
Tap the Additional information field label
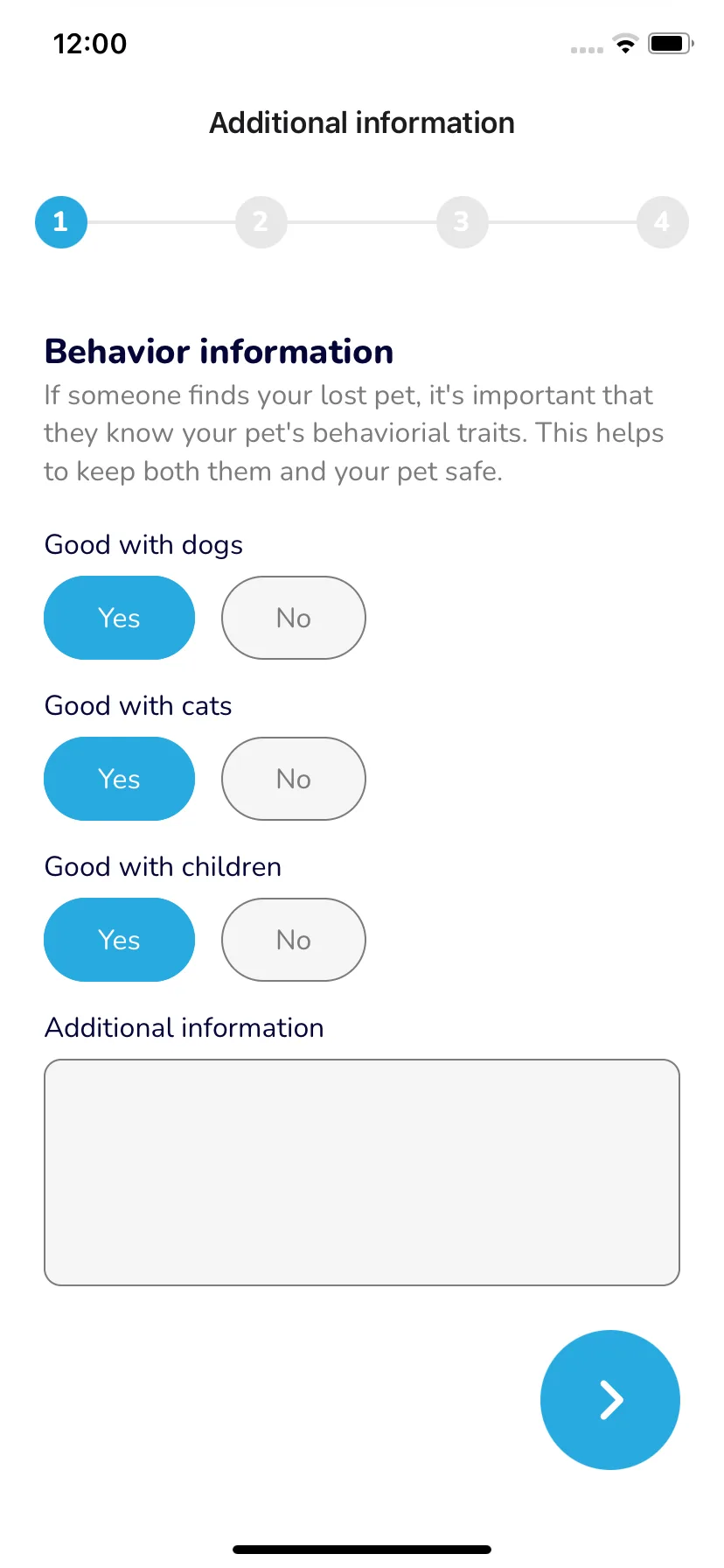pos(184,1027)
